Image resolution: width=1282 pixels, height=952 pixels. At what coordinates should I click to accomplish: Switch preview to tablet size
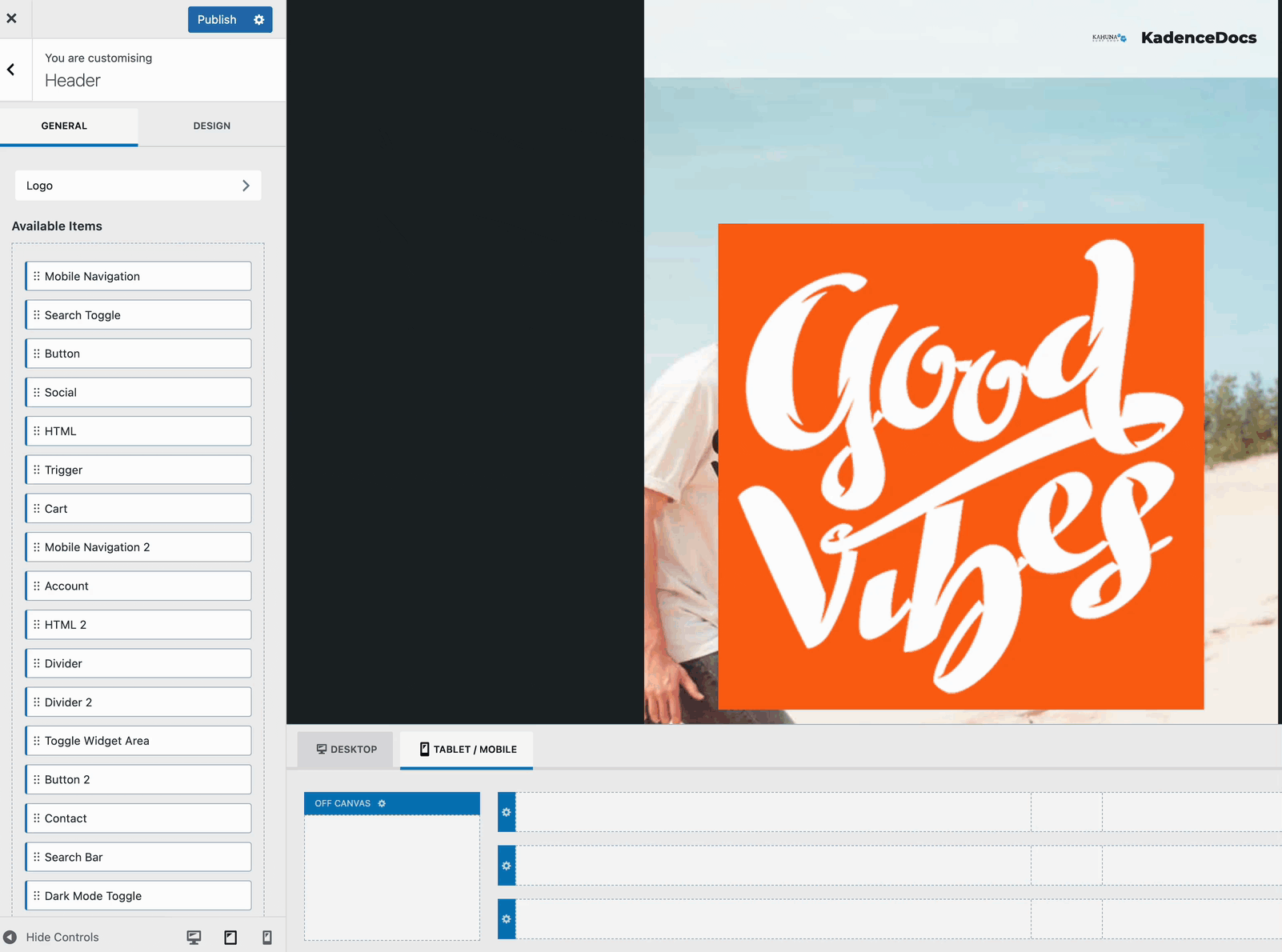tap(230, 937)
